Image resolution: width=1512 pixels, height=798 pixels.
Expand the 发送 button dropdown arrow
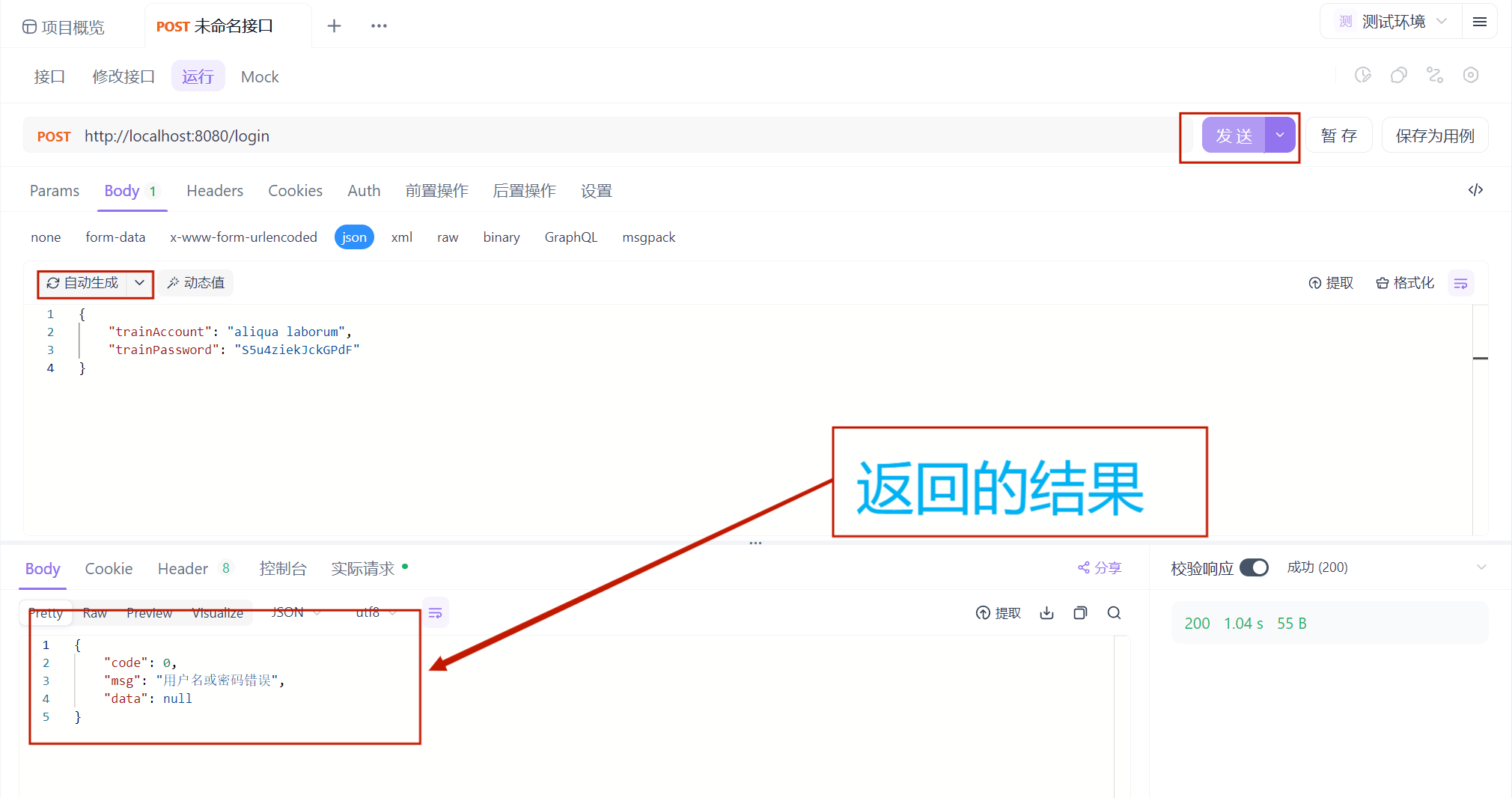coord(1280,135)
